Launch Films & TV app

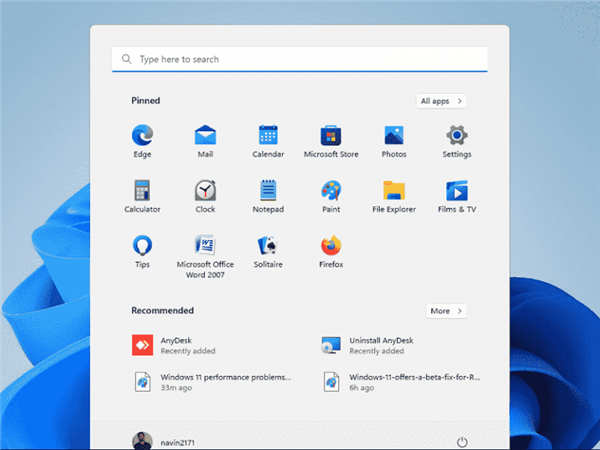click(457, 191)
